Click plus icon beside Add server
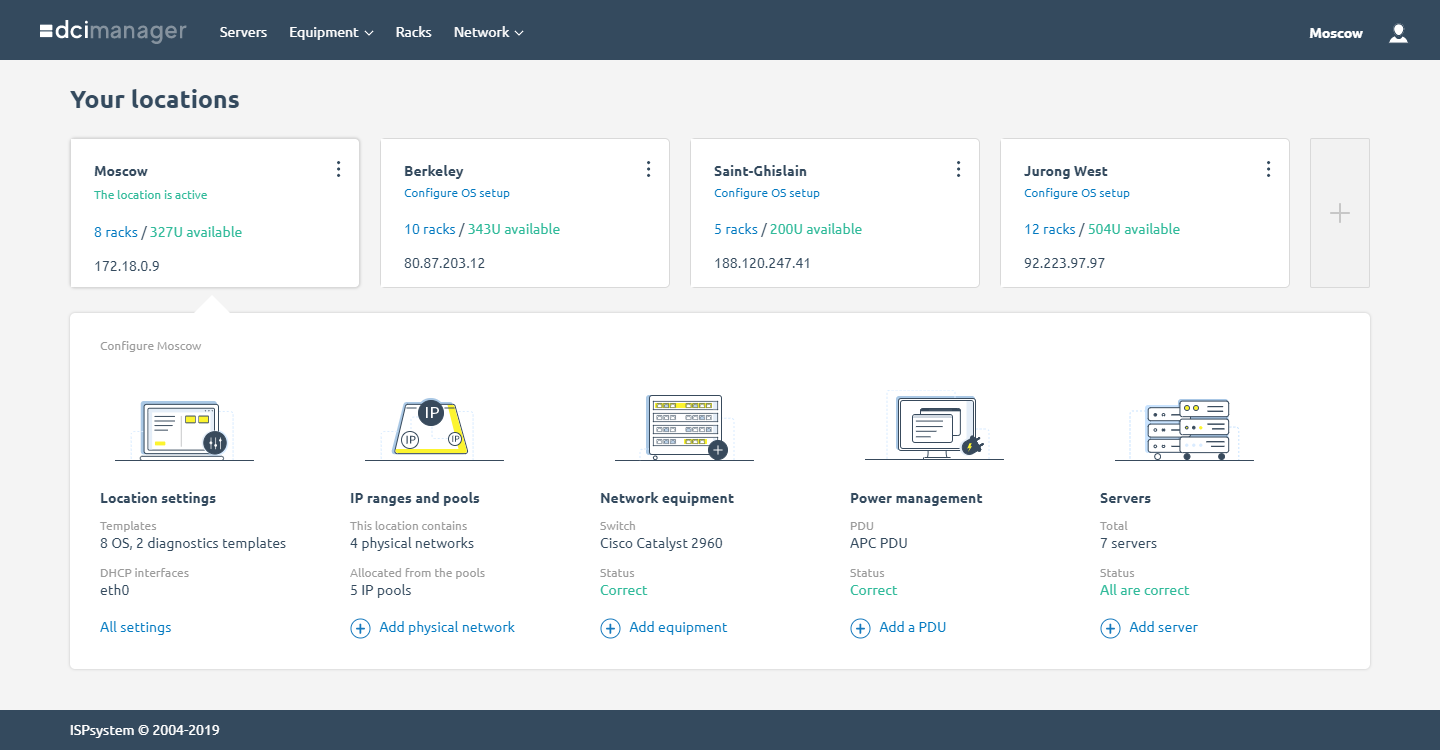The width and height of the screenshot is (1440, 750). [x=1110, y=628]
